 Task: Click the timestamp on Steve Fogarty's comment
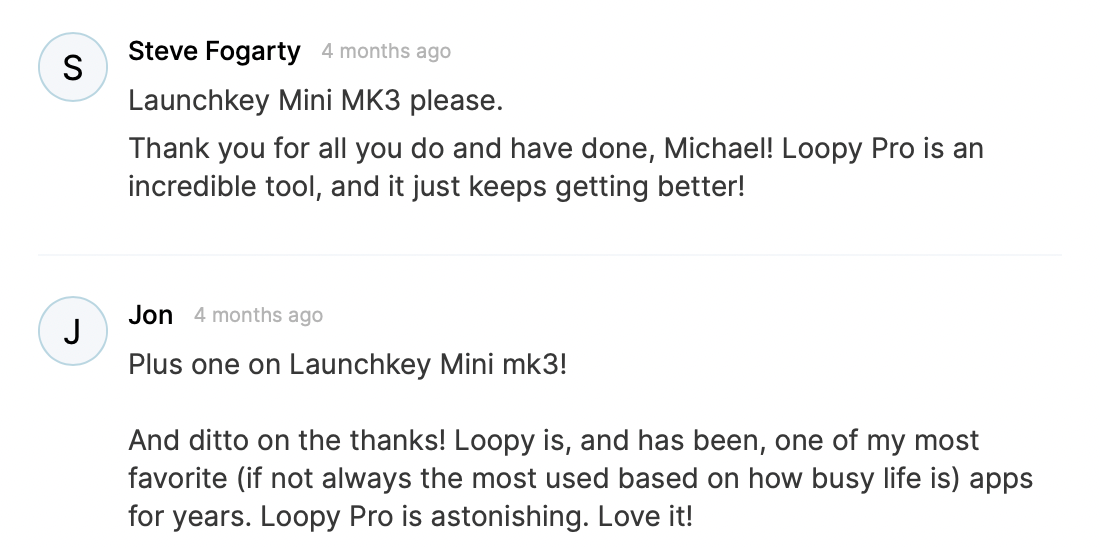(386, 51)
